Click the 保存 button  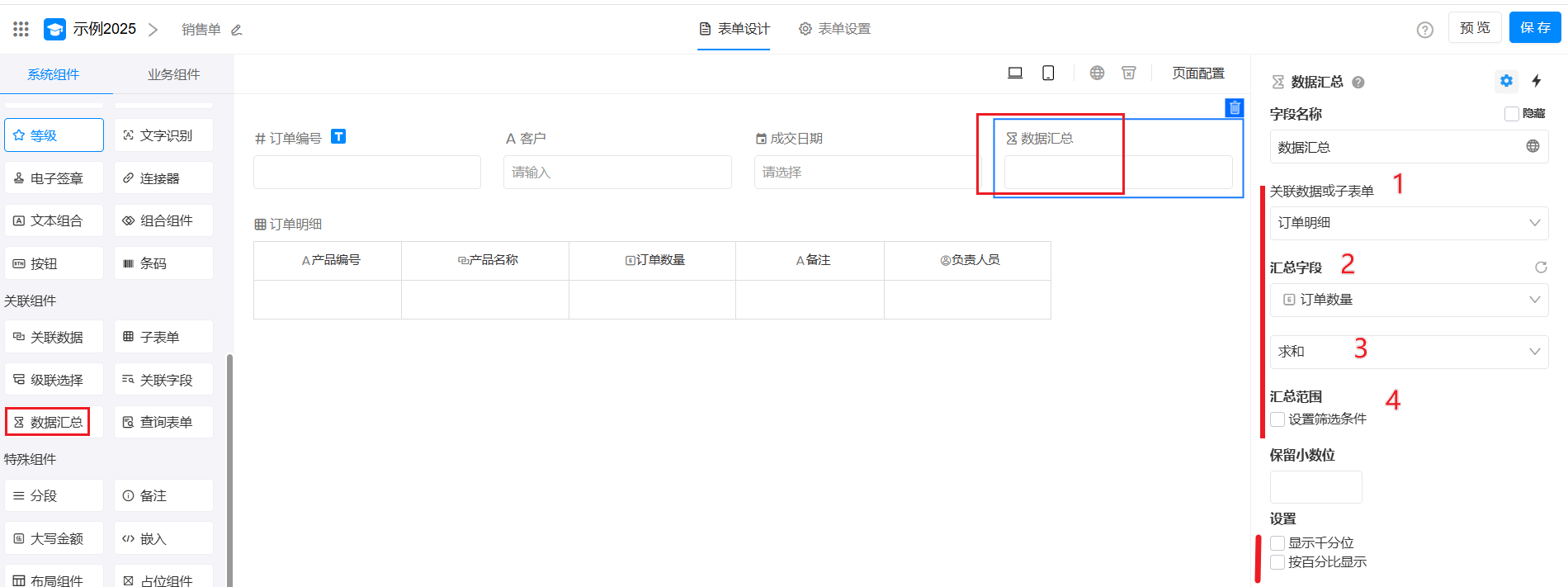click(1535, 28)
